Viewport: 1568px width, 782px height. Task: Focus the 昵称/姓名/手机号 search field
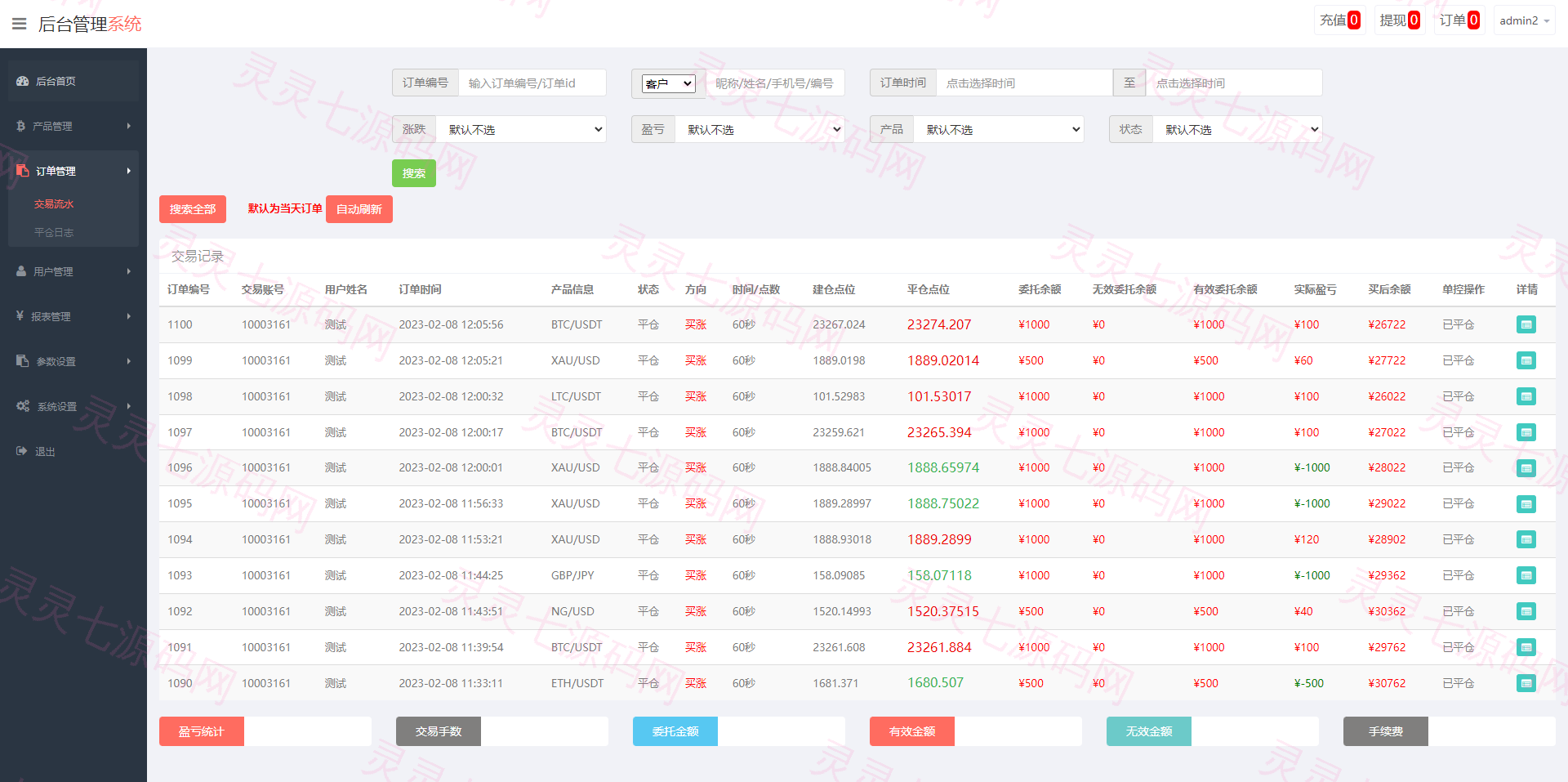point(775,83)
